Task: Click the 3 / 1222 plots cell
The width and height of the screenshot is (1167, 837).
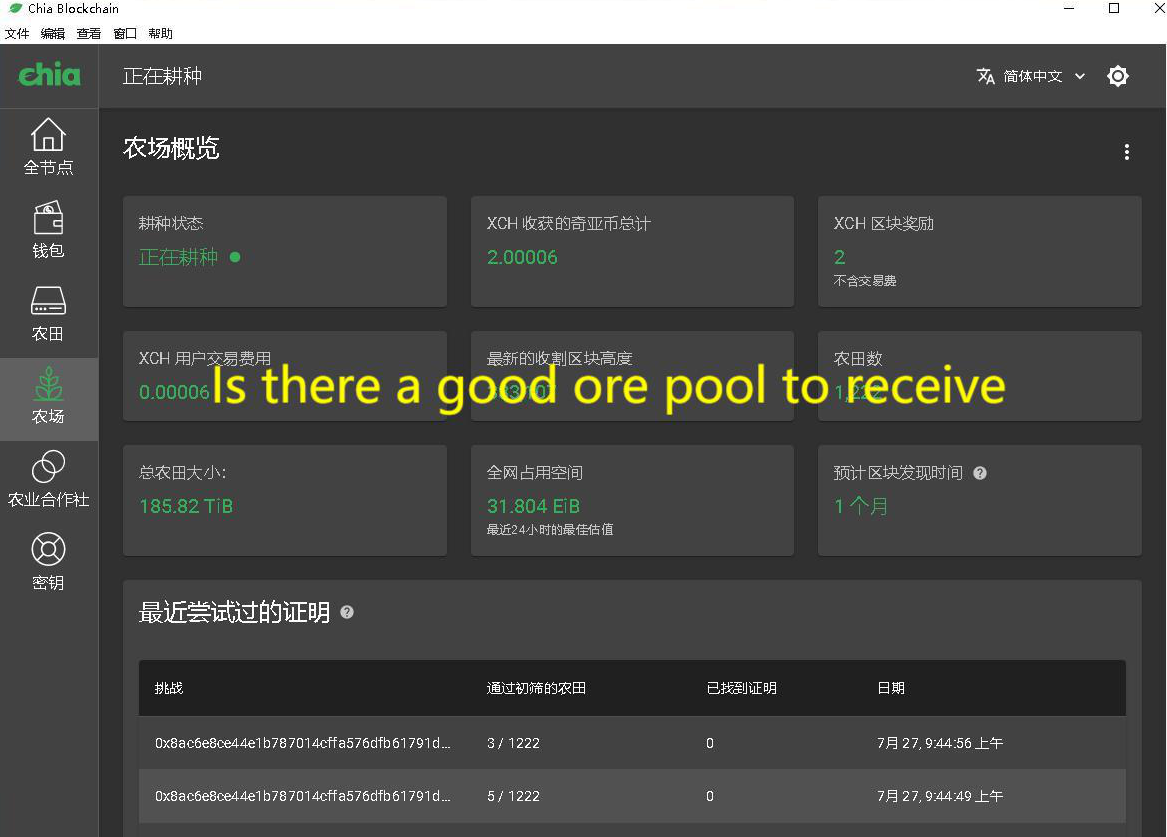Action: (x=514, y=743)
